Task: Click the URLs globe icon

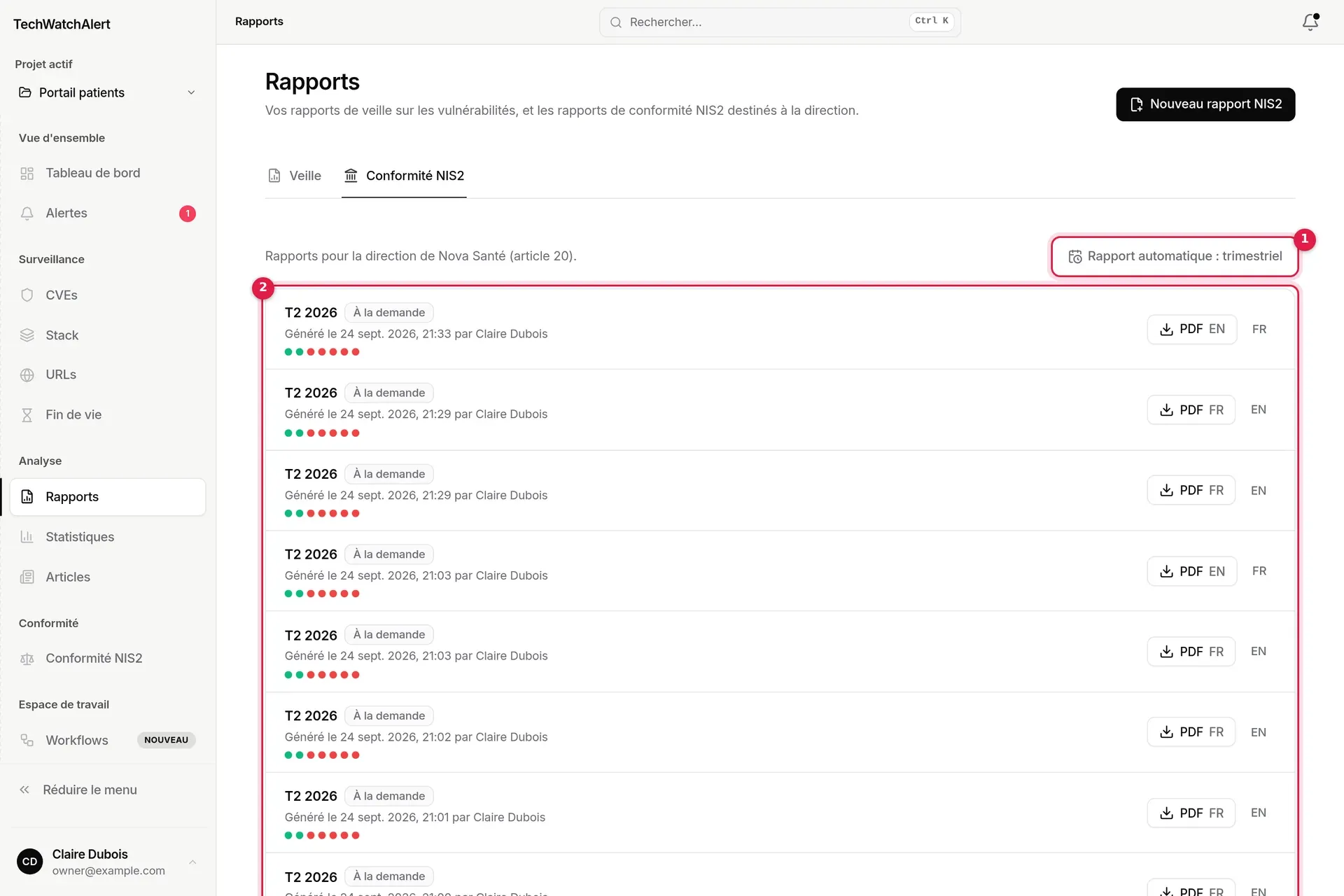Action: click(x=27, y=375)
